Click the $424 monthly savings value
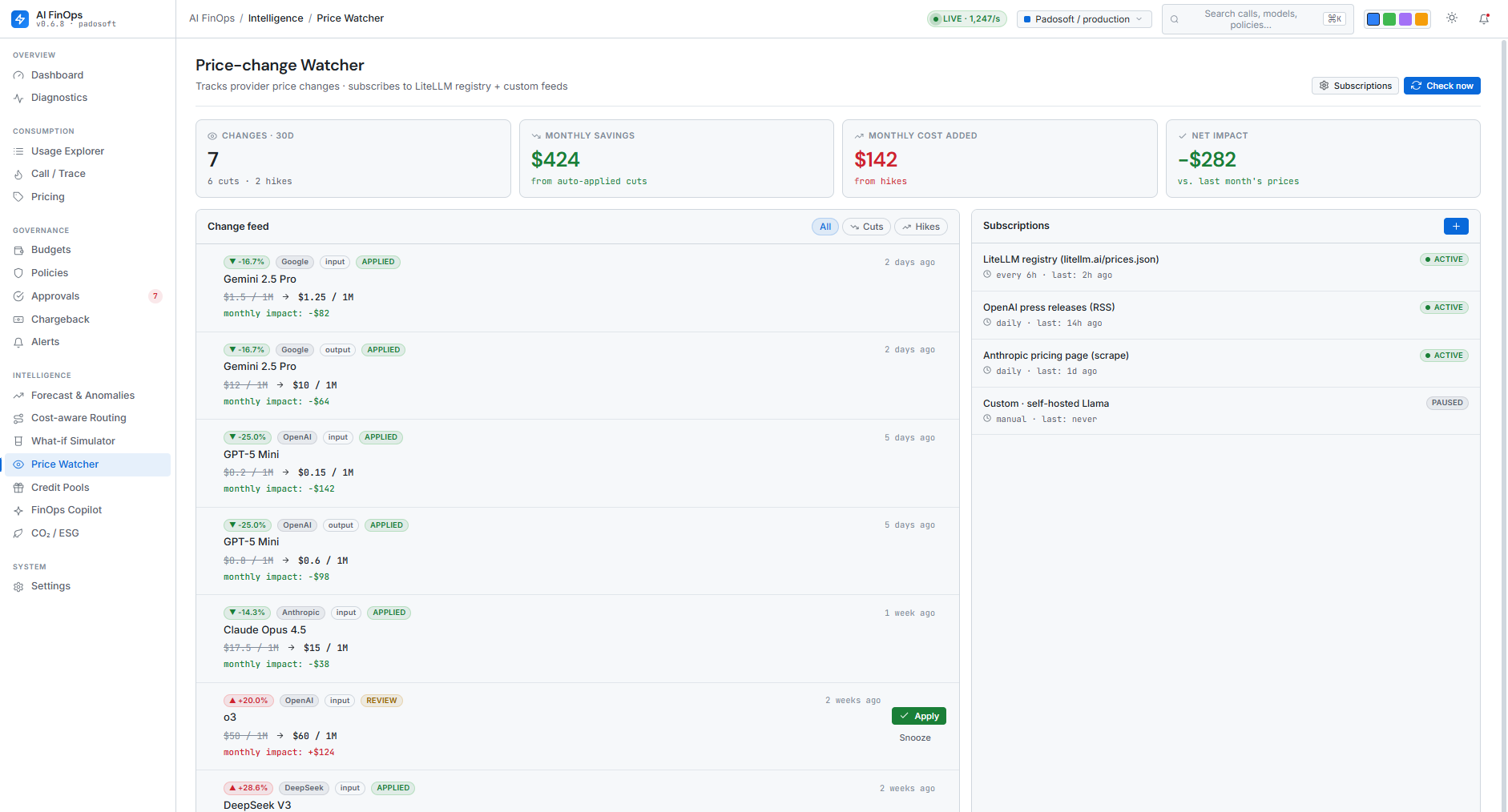Screen dimensions: 1508x812 click(x=555, y=159)
